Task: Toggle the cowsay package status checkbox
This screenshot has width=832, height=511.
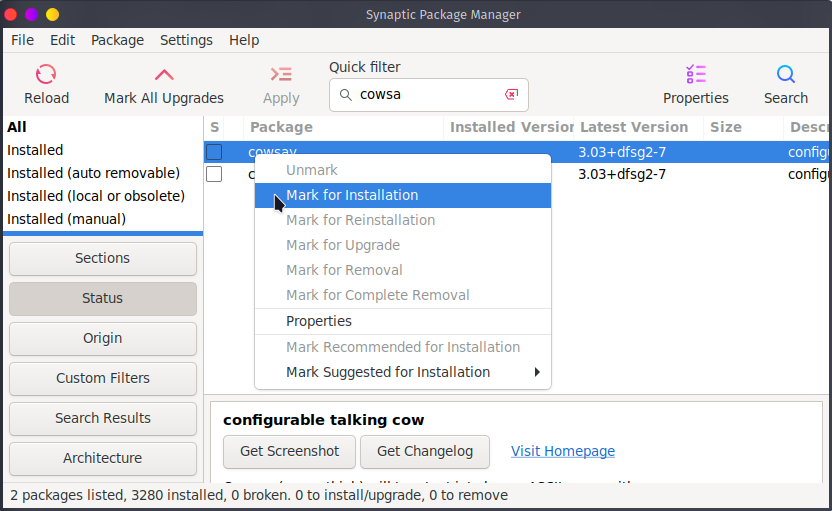Action: 214,152
